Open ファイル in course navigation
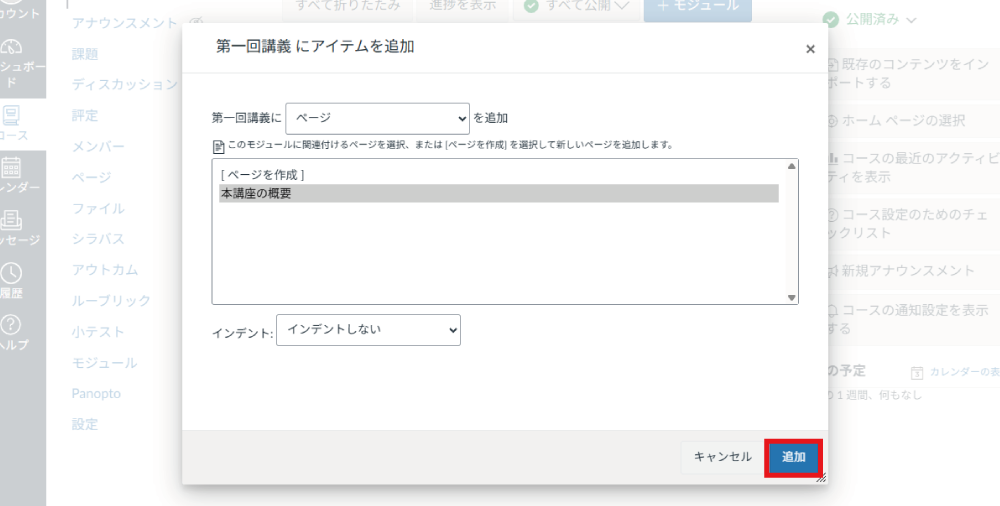Viewport: 1000px width, 506px height. 98,209
